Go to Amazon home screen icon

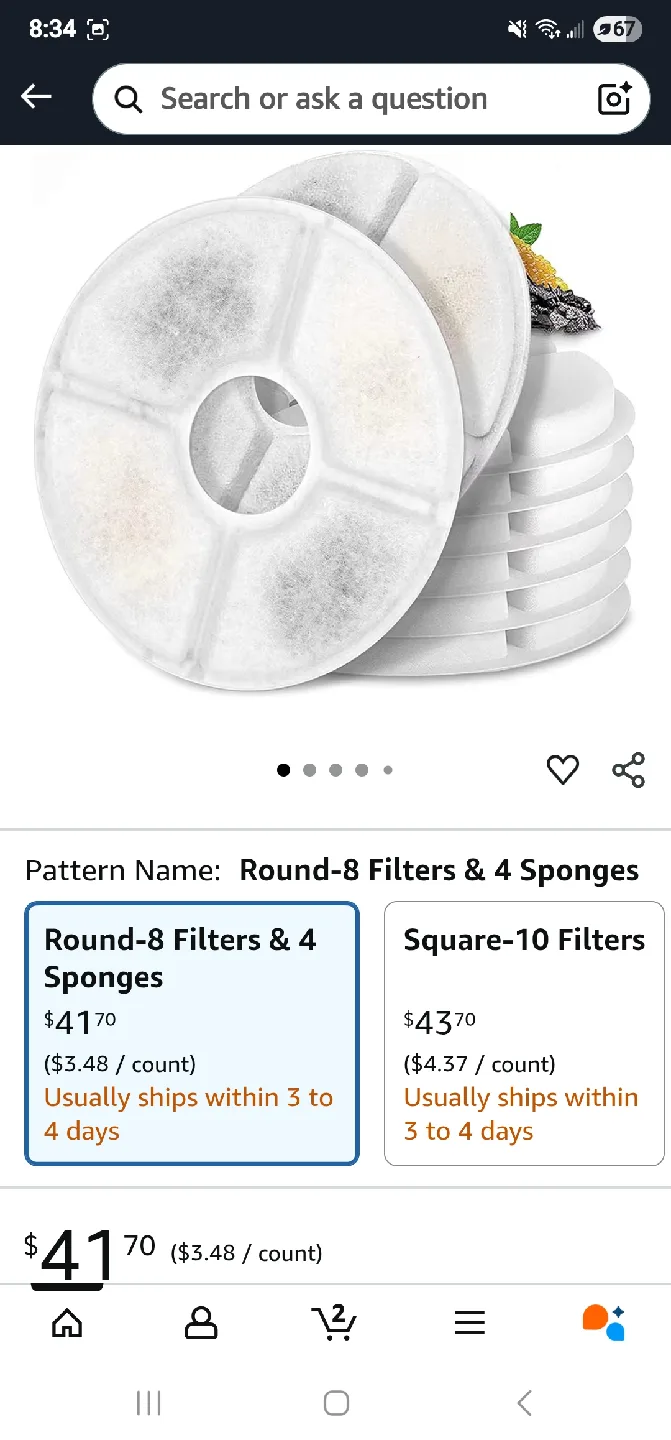[67, 1322]
